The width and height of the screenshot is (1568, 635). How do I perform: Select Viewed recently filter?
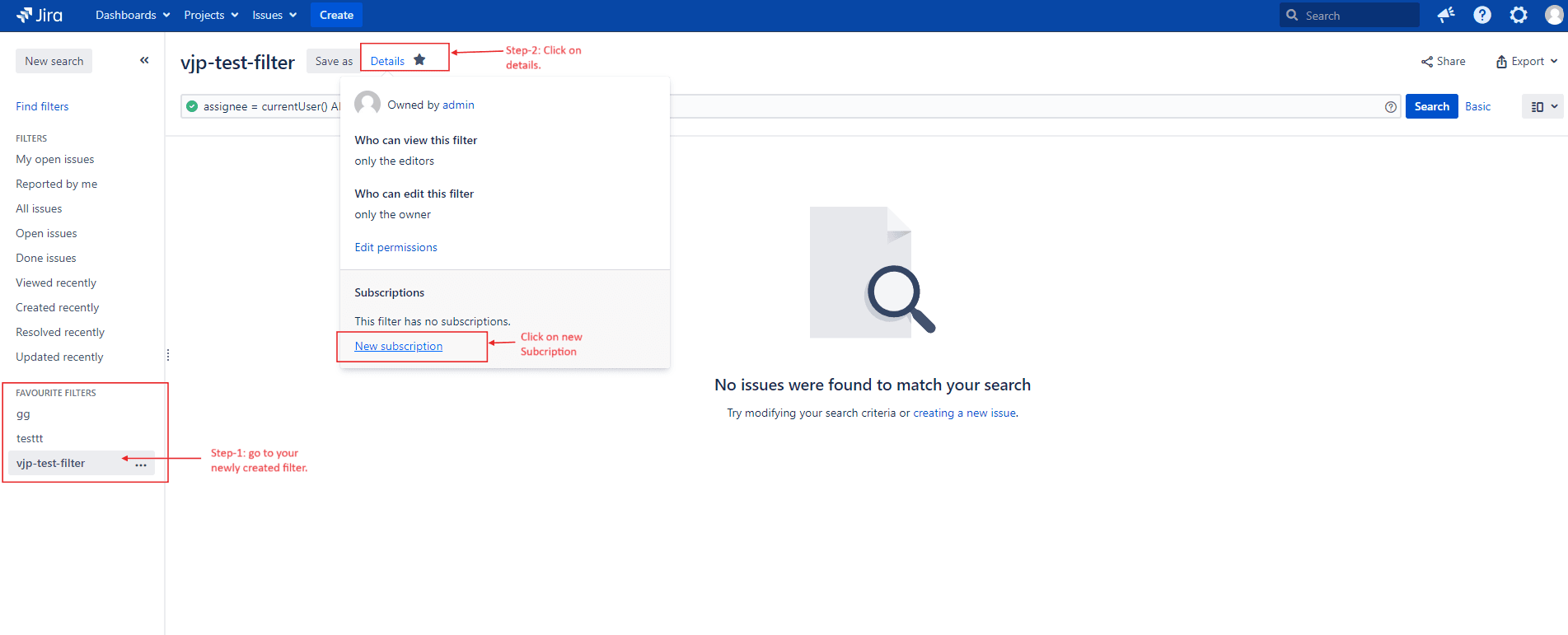point(56,282)
